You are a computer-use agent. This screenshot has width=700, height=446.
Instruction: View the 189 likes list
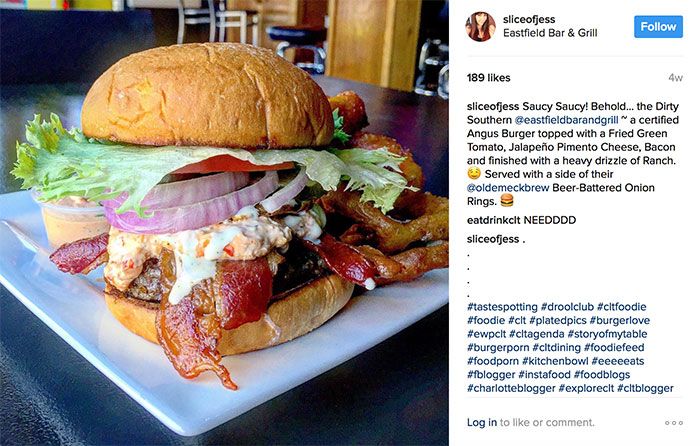488,78
